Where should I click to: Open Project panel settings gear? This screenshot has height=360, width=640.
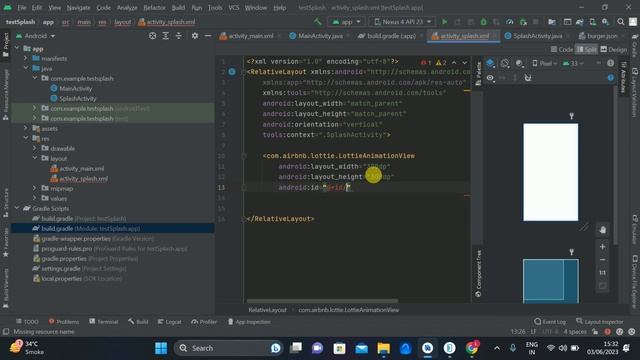(195, 36)
